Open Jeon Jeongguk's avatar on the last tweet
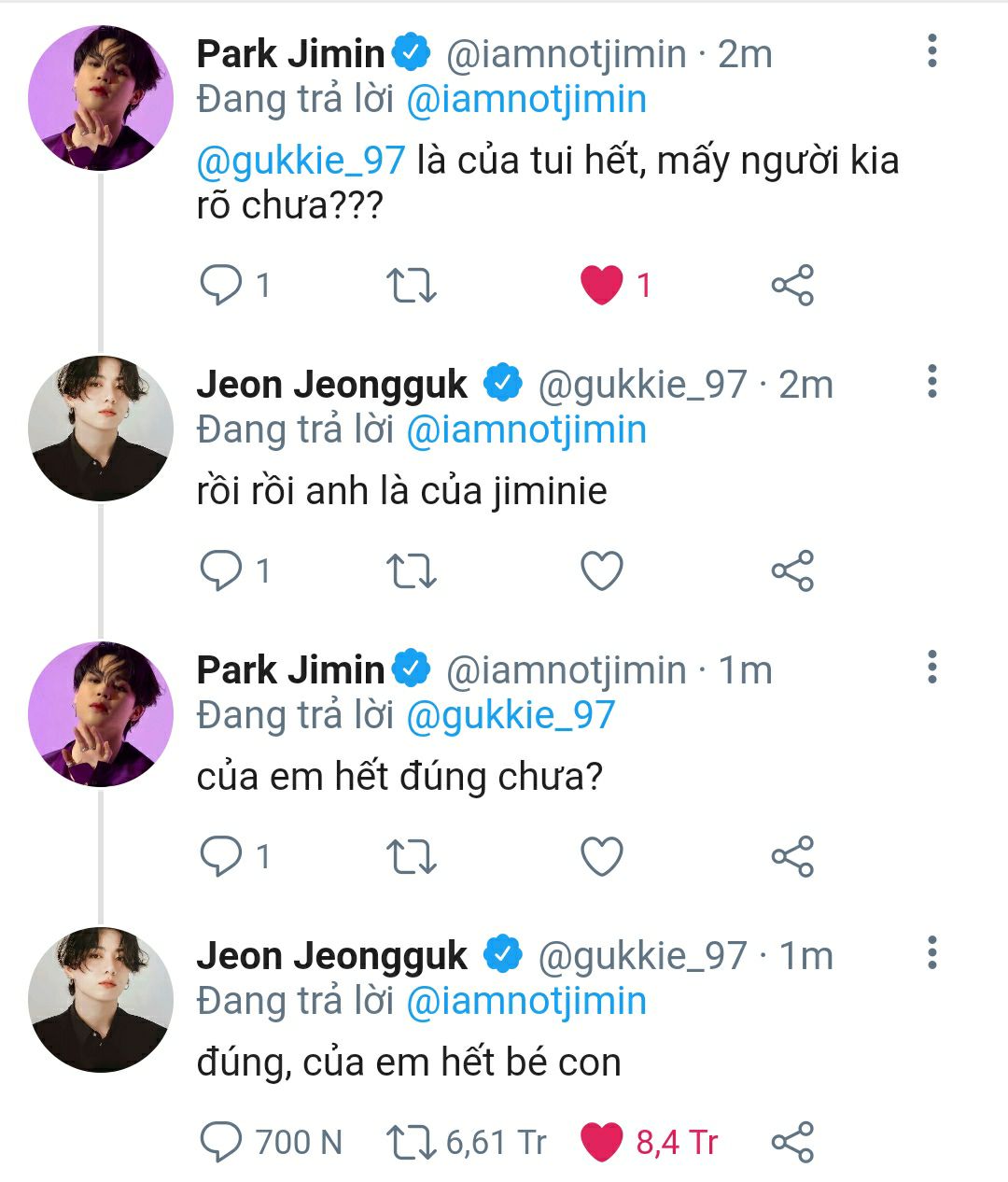1008x1182 pixels. (x=101, y=999)
